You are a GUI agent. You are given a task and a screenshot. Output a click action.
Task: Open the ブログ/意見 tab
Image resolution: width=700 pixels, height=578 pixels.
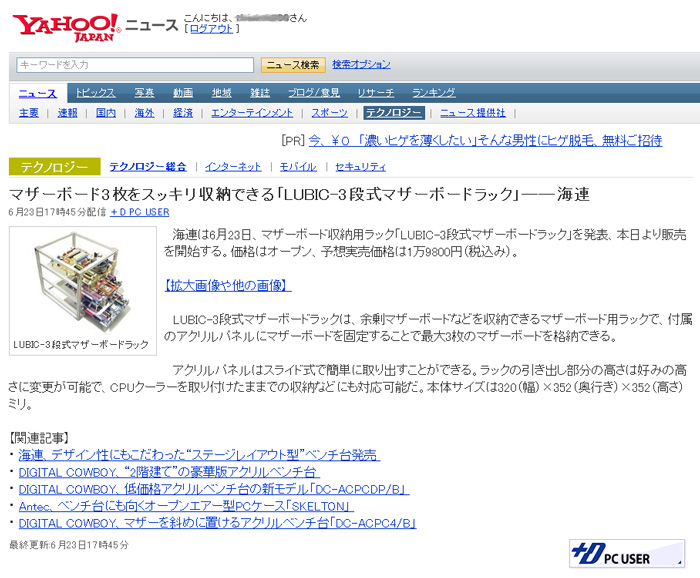(x=314, y=93)
